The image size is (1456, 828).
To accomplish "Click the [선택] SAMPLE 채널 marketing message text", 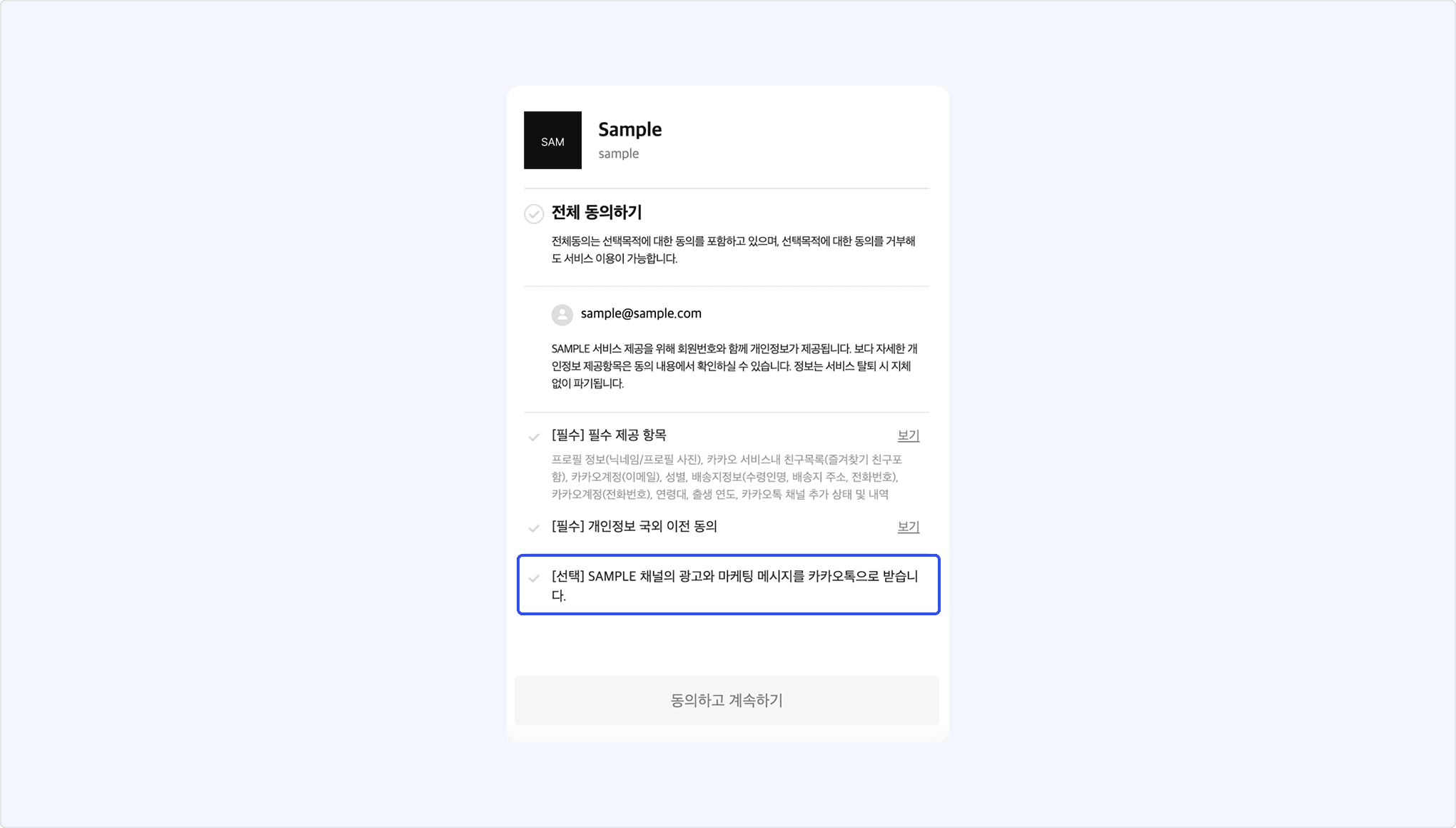I will pyautogui.click(x=735, y=585).
